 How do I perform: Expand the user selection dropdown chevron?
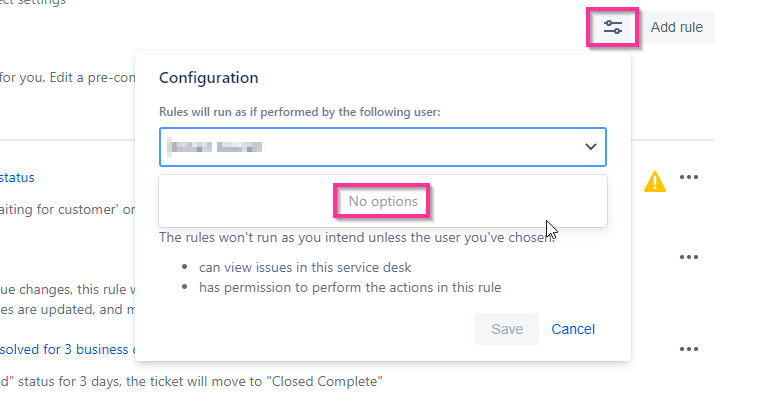click(x=591, y=146)
